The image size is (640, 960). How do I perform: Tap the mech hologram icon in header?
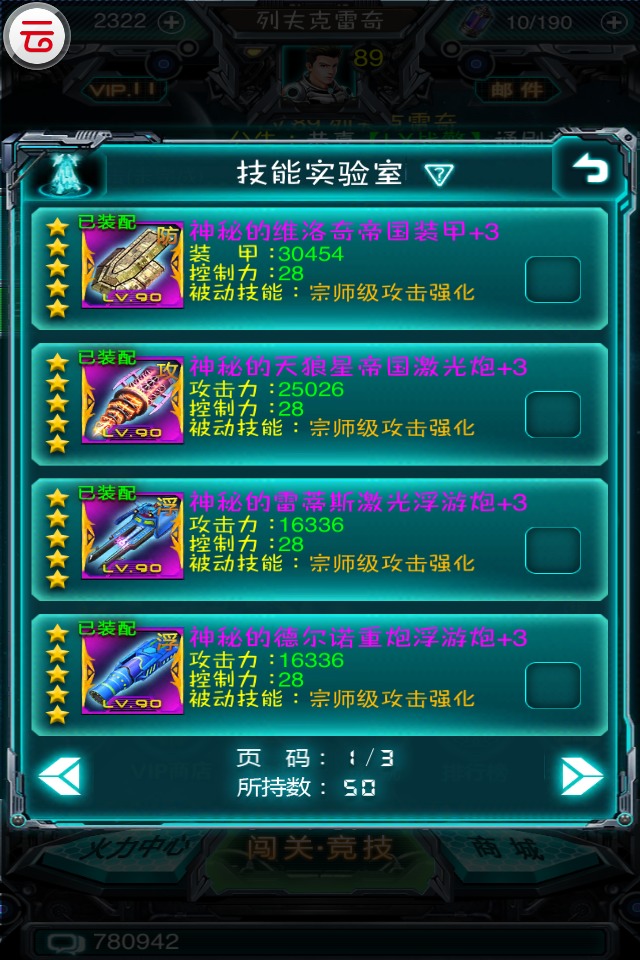65,174
